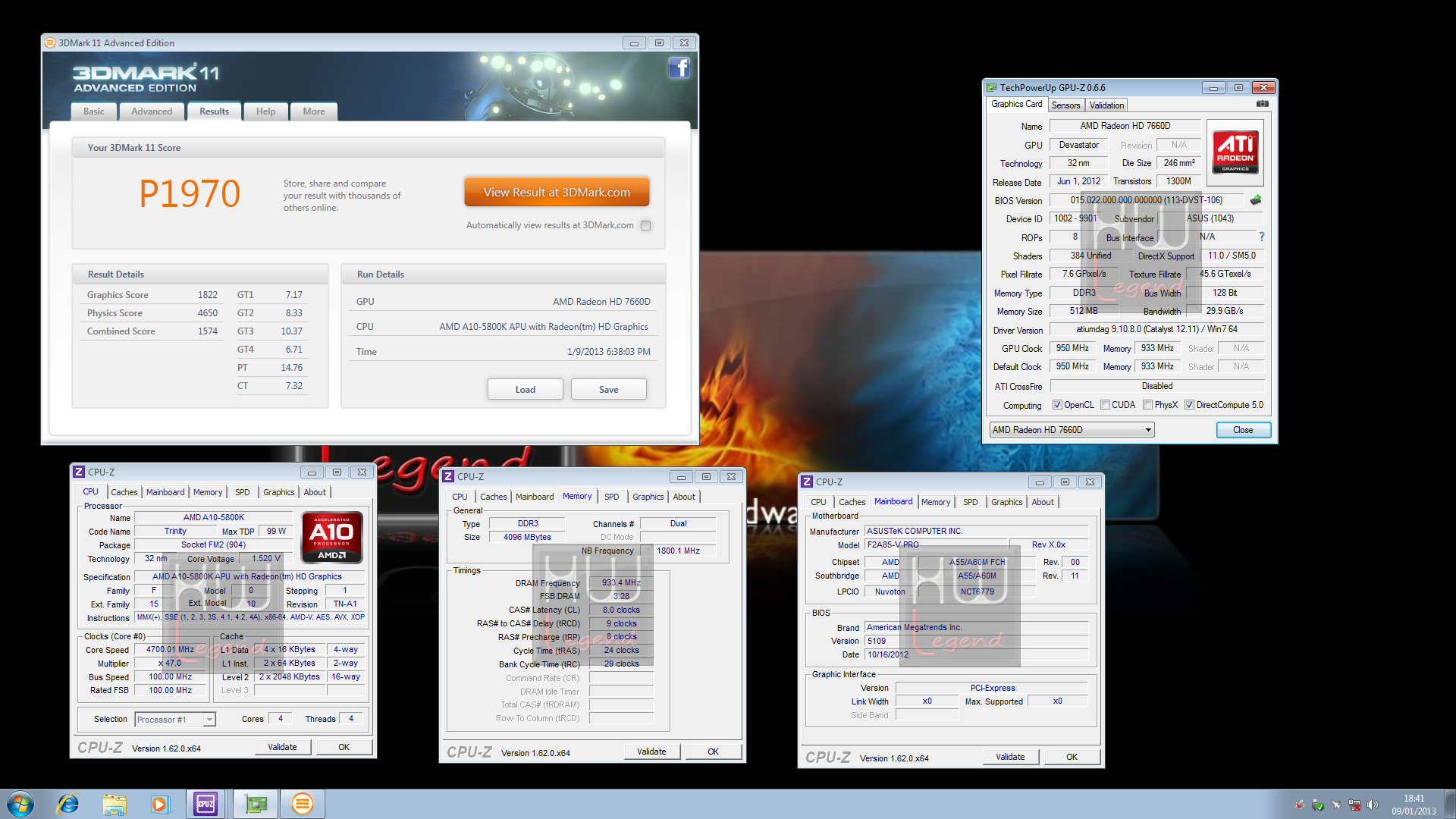Click Physics Score value 4650
This screenshot has width=1456, height=819.
click(208, 313)
